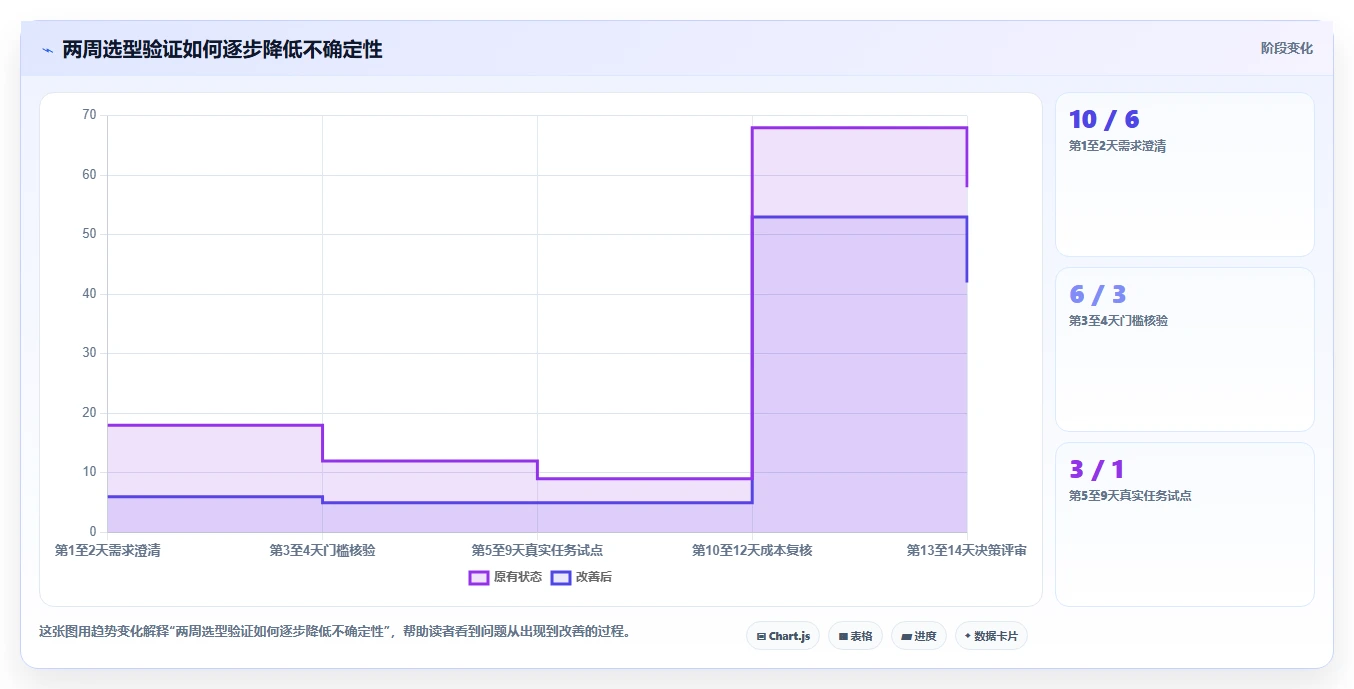Screen dimensions: 1354x689
Task: Click the 数据卡片 sparkle icon
Action: point(968,636)
